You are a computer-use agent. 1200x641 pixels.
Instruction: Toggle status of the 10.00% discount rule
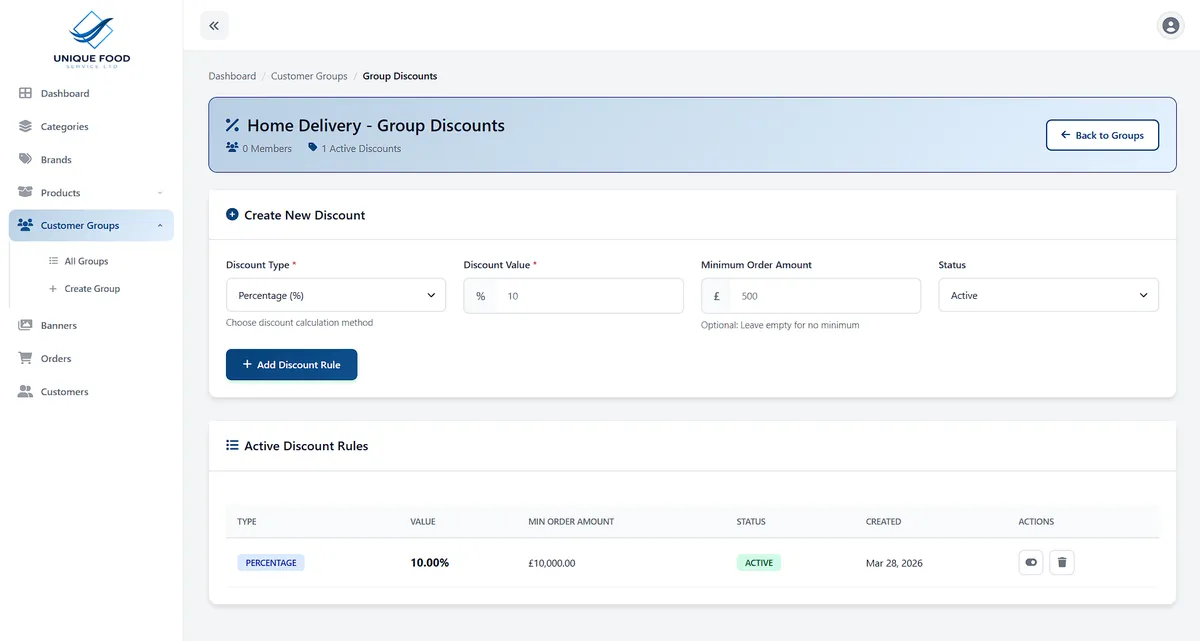tap(1031, 562)
